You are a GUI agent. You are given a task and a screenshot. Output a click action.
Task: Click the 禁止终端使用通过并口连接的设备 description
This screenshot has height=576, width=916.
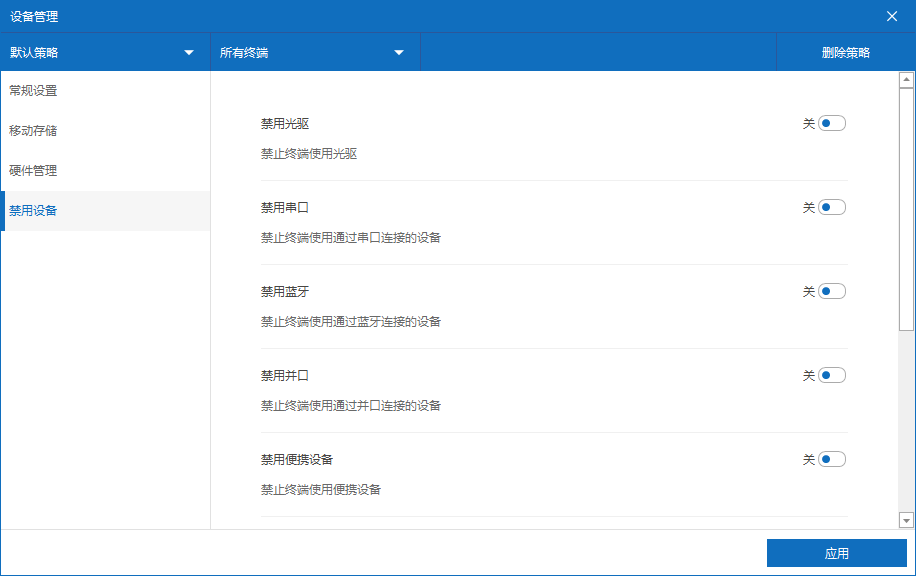pyautogui.click(x=351, y=405)
